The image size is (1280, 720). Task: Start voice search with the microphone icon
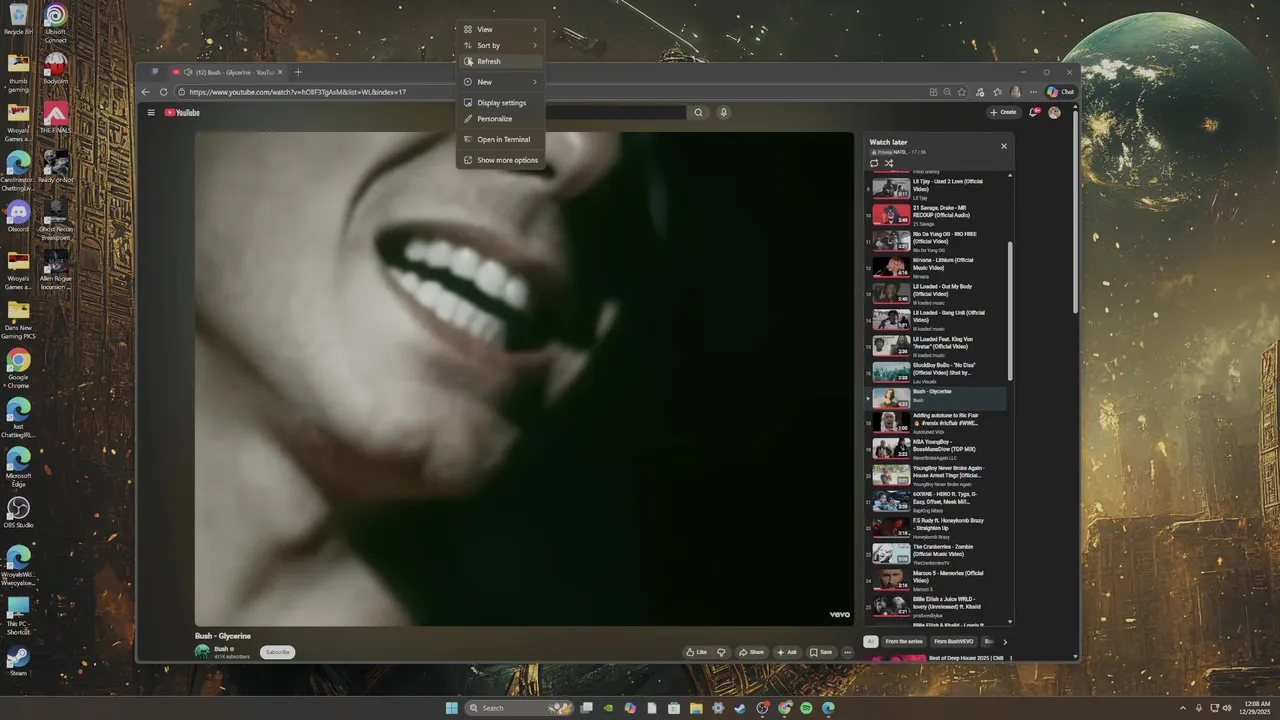pyautogui.click(x=723, y=112)
